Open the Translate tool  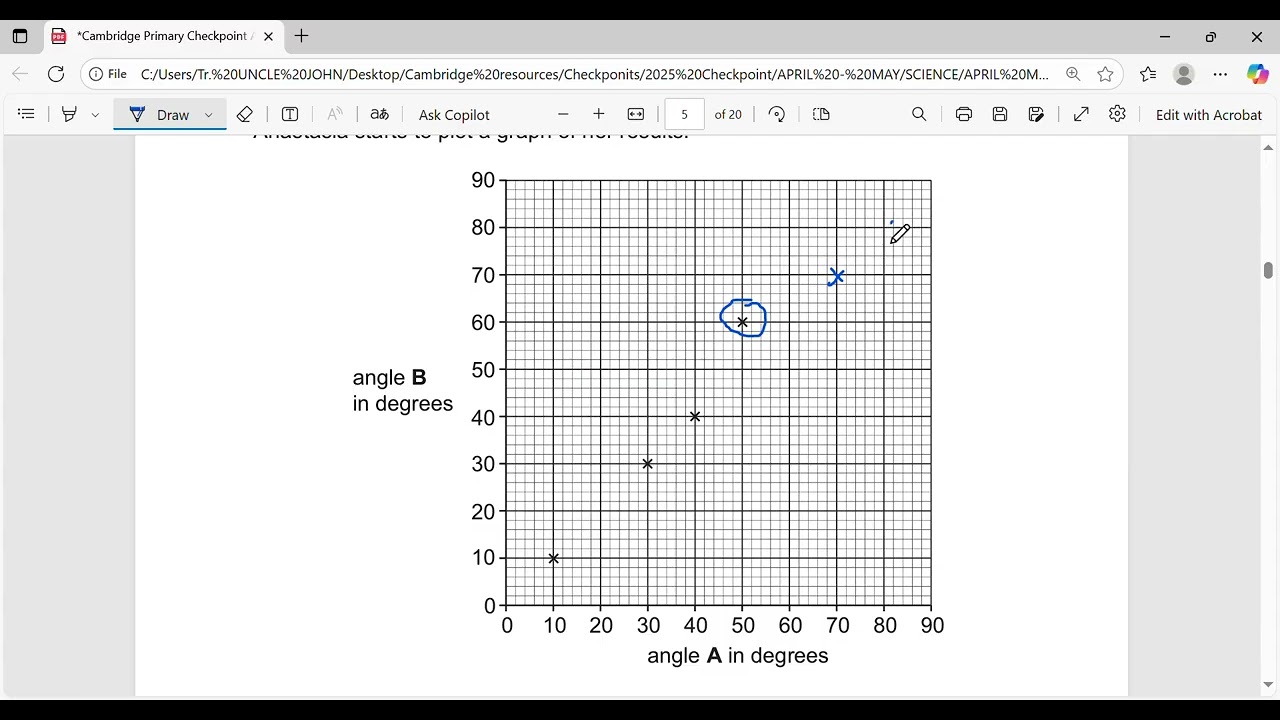pos(380,115)
